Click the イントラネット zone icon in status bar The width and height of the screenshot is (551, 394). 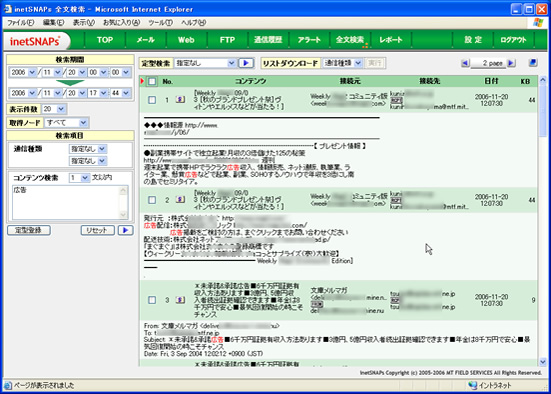point(473,385)
